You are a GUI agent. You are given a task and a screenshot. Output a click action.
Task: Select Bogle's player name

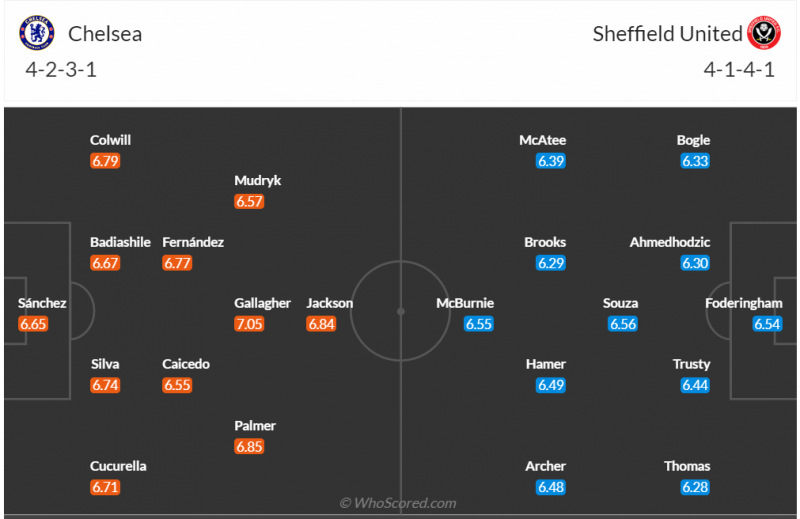click(693, 140)
